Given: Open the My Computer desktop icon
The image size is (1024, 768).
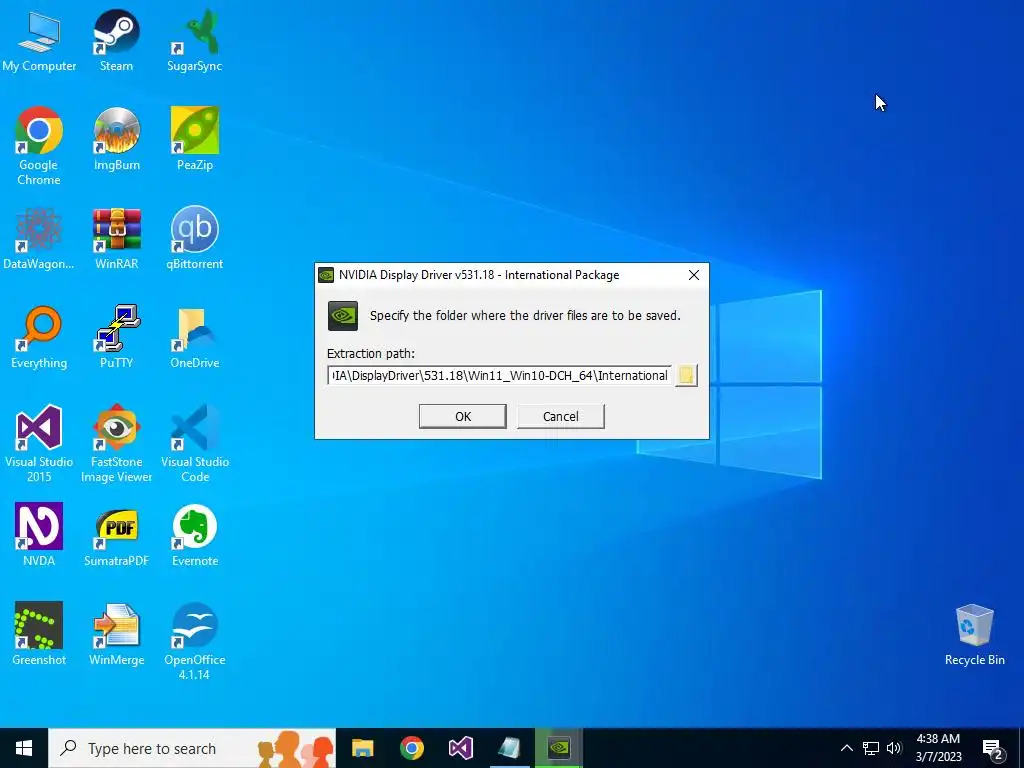Looking at the screenshot, I should point(39,40).
